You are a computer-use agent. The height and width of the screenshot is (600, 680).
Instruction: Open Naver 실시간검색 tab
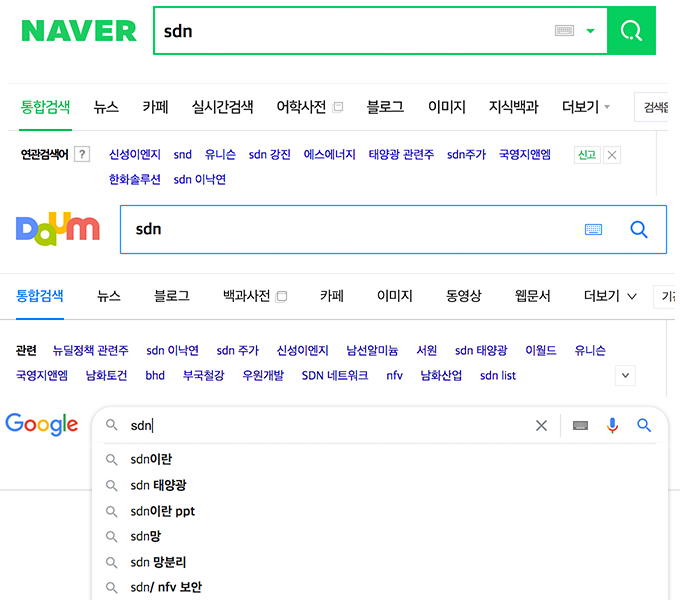(x=222, y=107)
